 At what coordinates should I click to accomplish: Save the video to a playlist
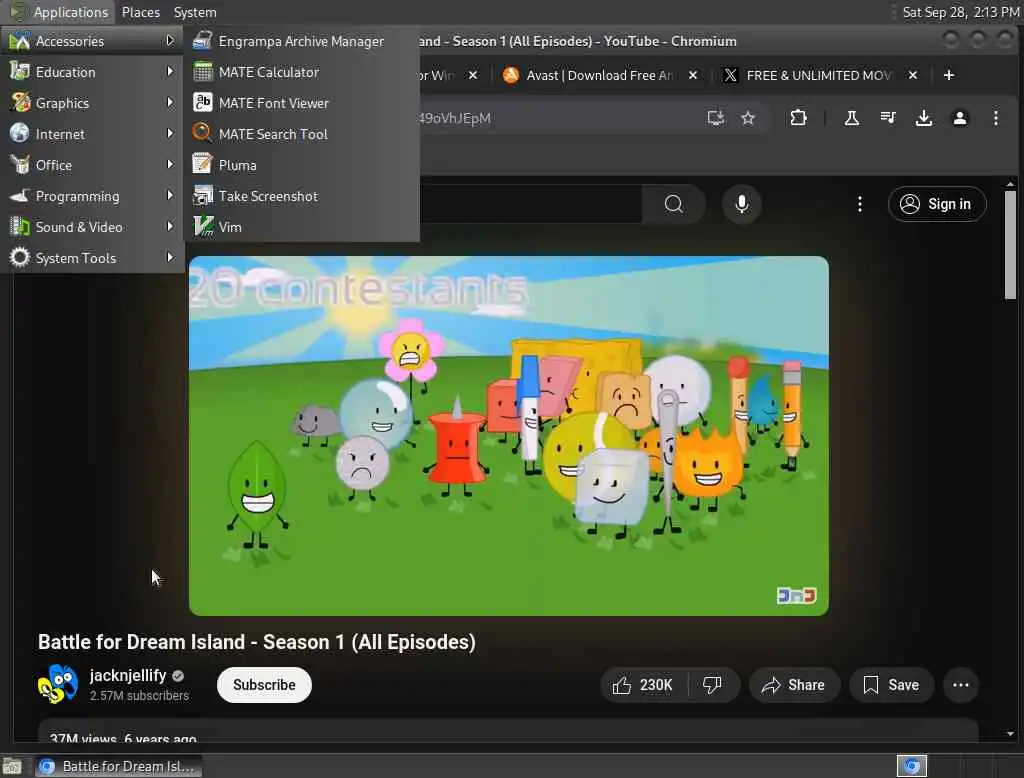pyautogui.click(x=891, y=685)
